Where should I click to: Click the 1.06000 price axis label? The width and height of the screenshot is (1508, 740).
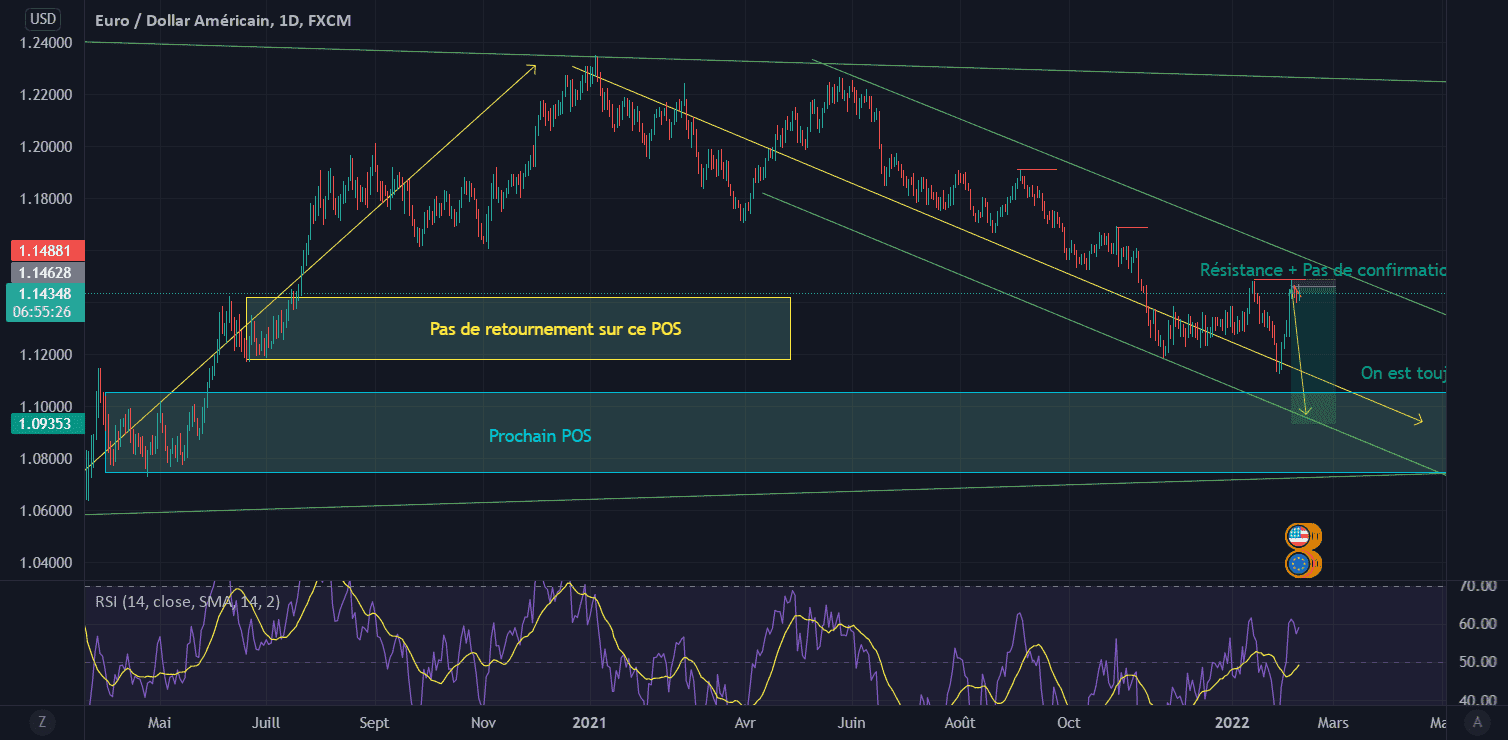(45, 511)
